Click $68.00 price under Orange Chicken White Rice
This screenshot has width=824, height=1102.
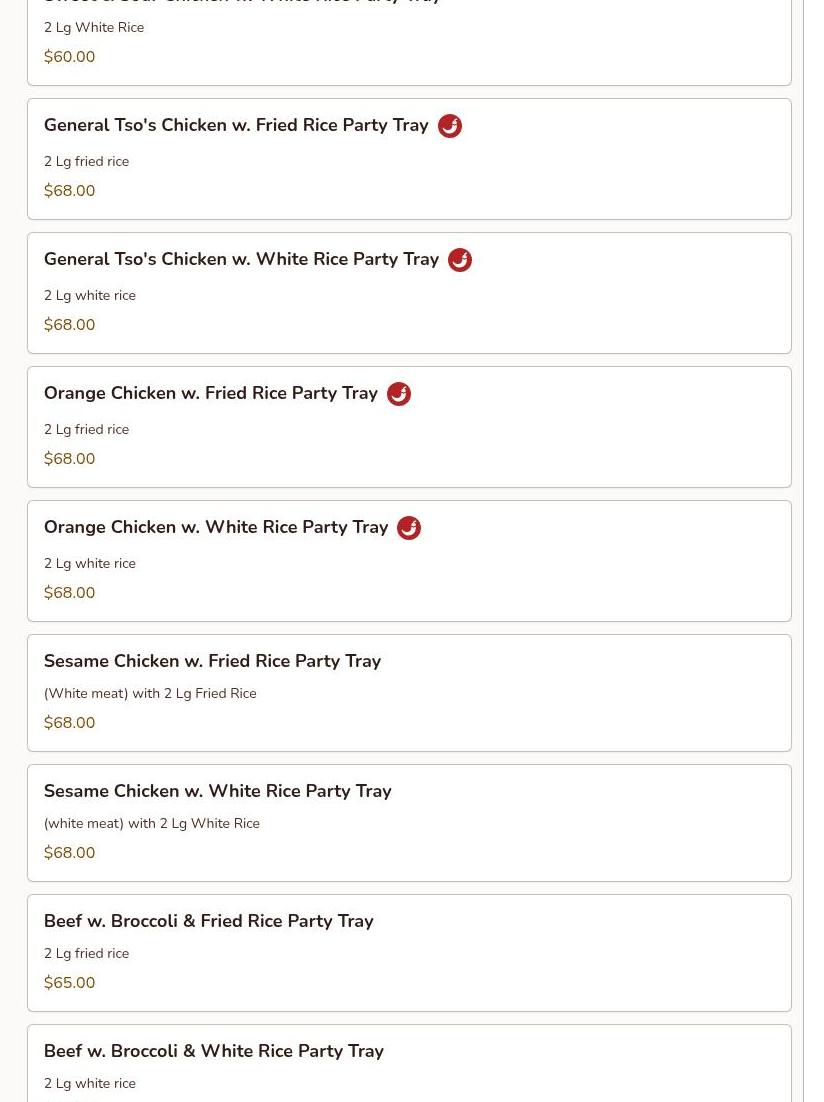point(69,593)
